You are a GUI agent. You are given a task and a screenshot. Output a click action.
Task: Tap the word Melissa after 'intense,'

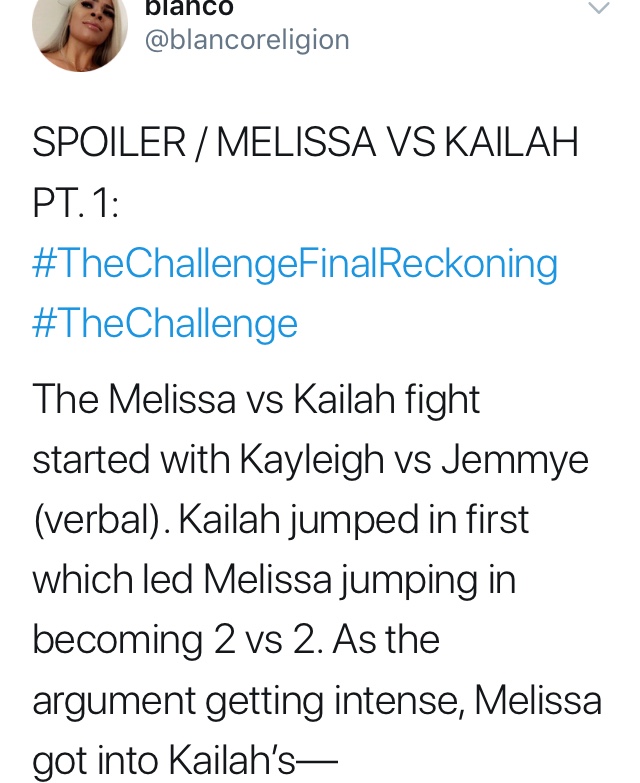click(x=538, y=700)
